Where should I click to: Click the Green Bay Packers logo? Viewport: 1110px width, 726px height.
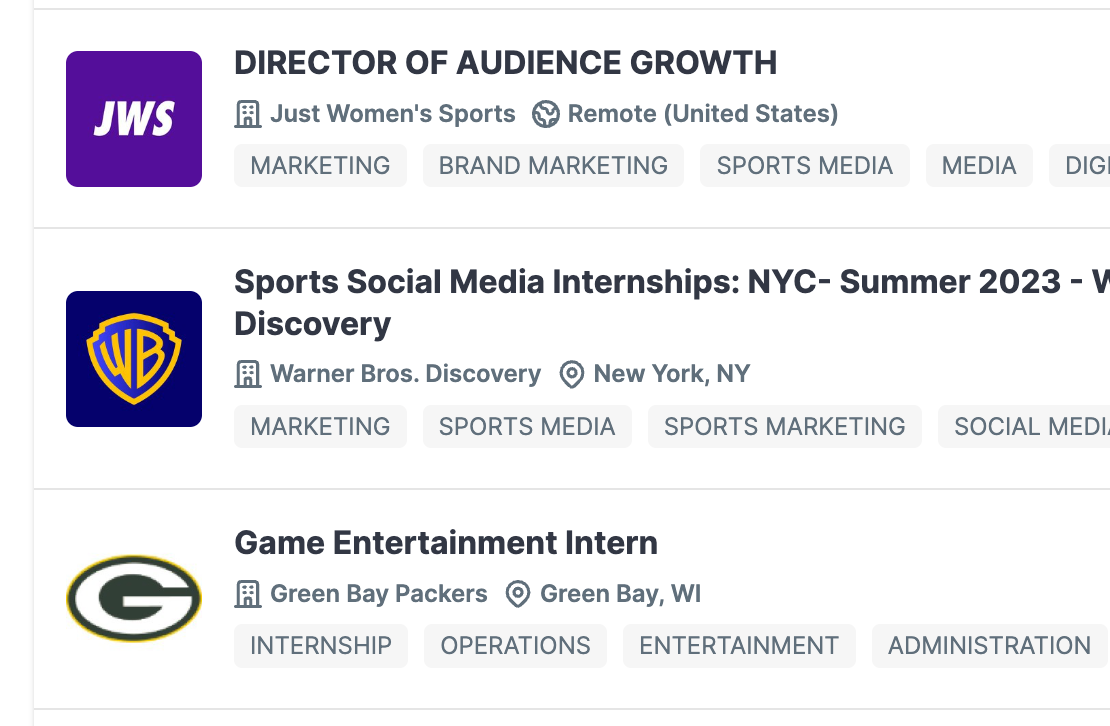pyautogui.click(x=134, y=599)
